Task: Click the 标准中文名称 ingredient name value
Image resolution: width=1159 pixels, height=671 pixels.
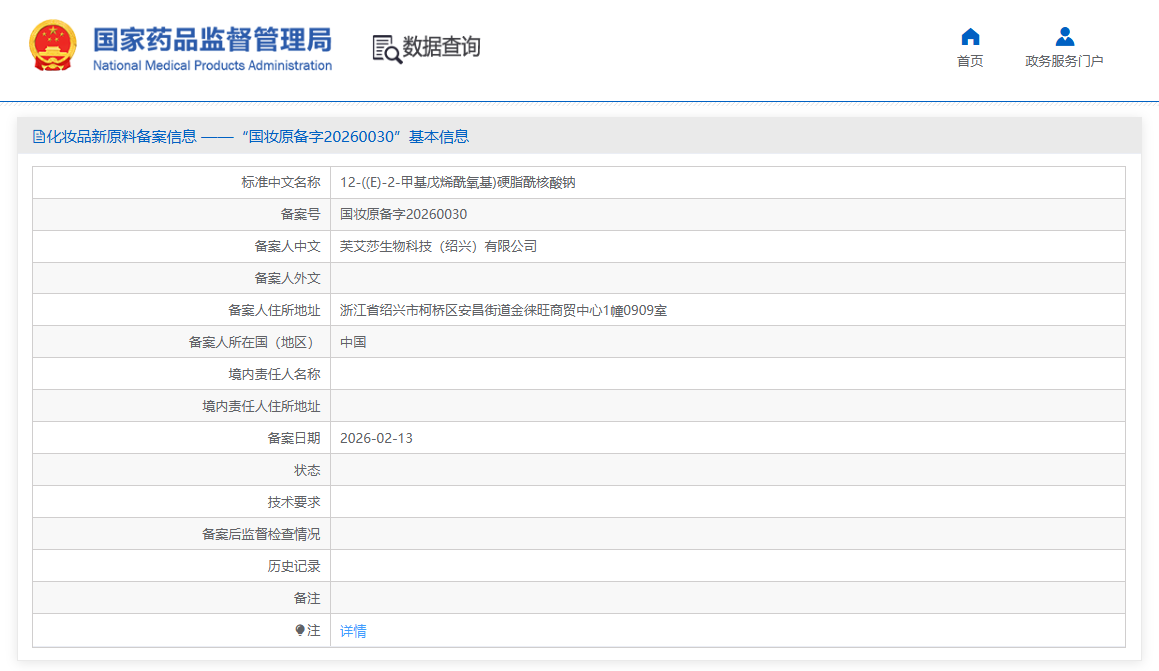Action: [x=457, y=182]
